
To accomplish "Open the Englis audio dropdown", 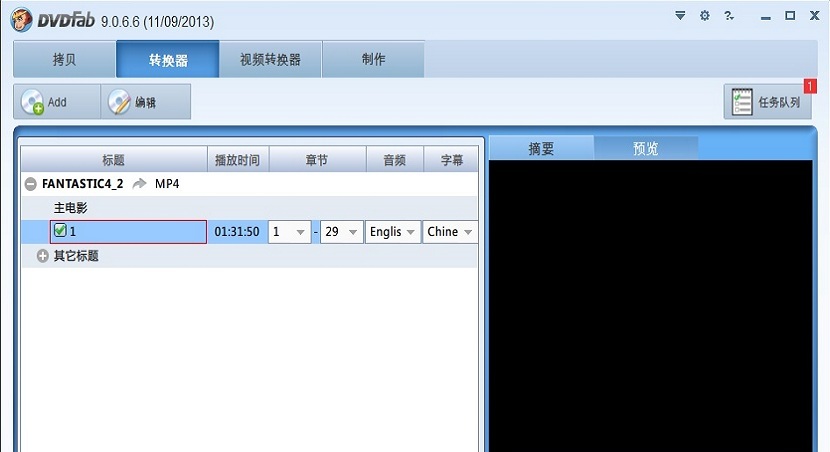I will [393, 232].
